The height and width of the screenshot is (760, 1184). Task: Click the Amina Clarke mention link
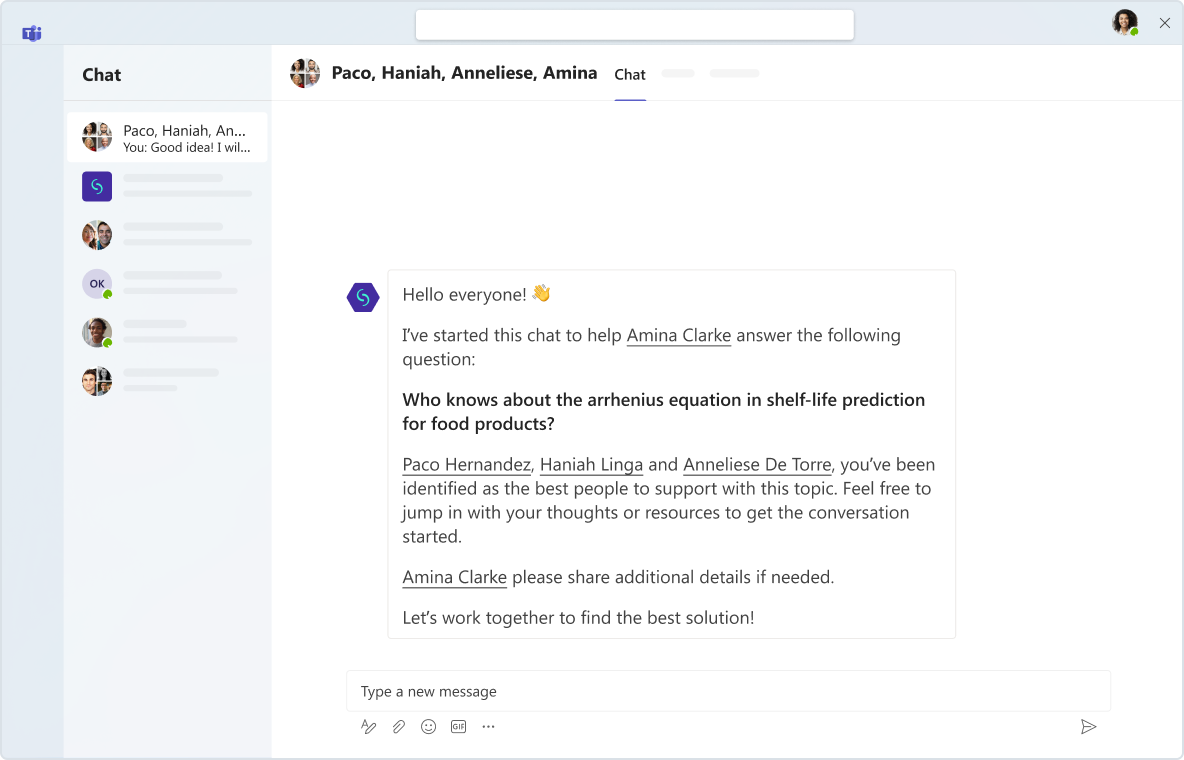678,336
